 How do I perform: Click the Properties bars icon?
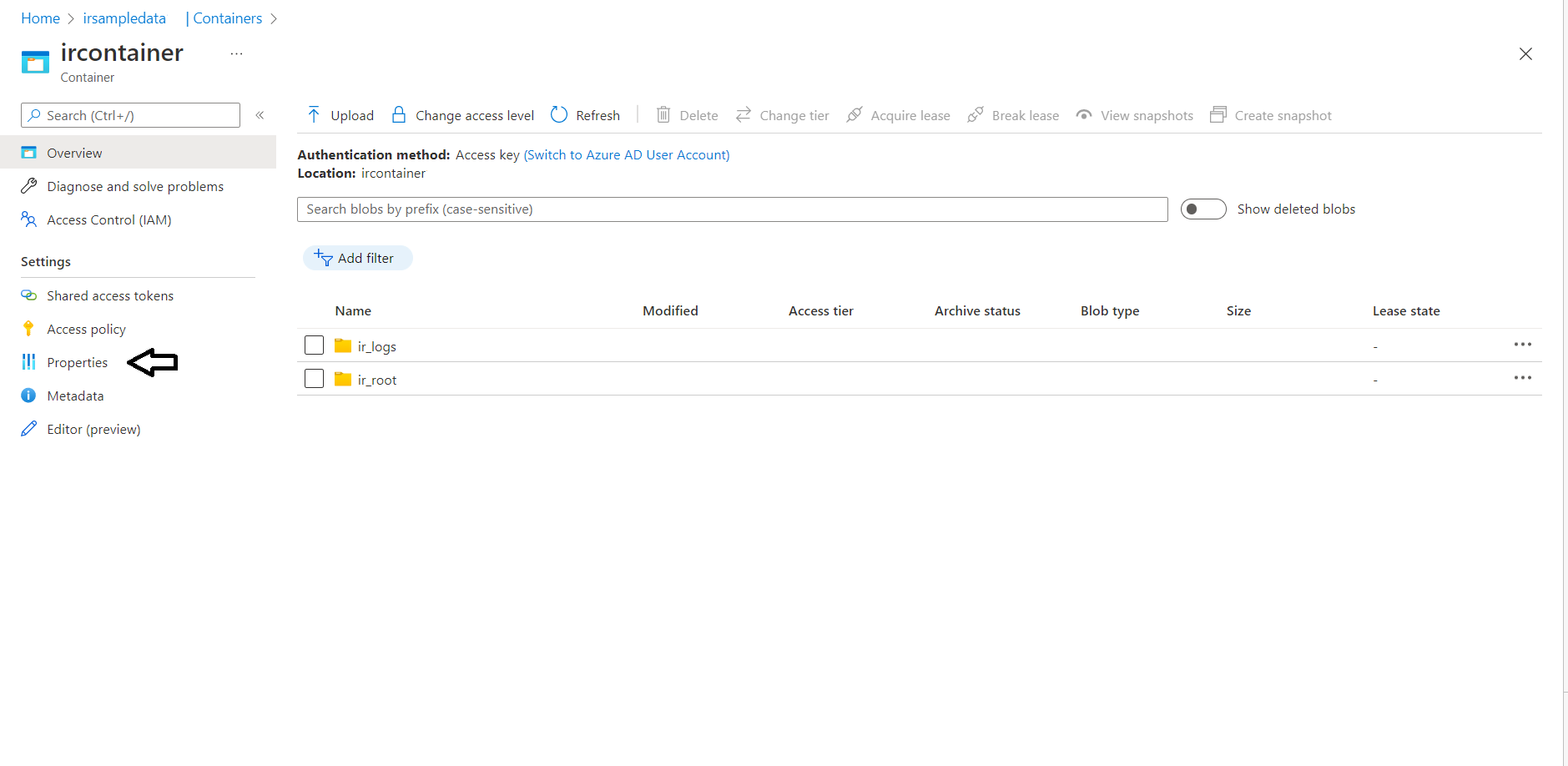tap(28, 362)
